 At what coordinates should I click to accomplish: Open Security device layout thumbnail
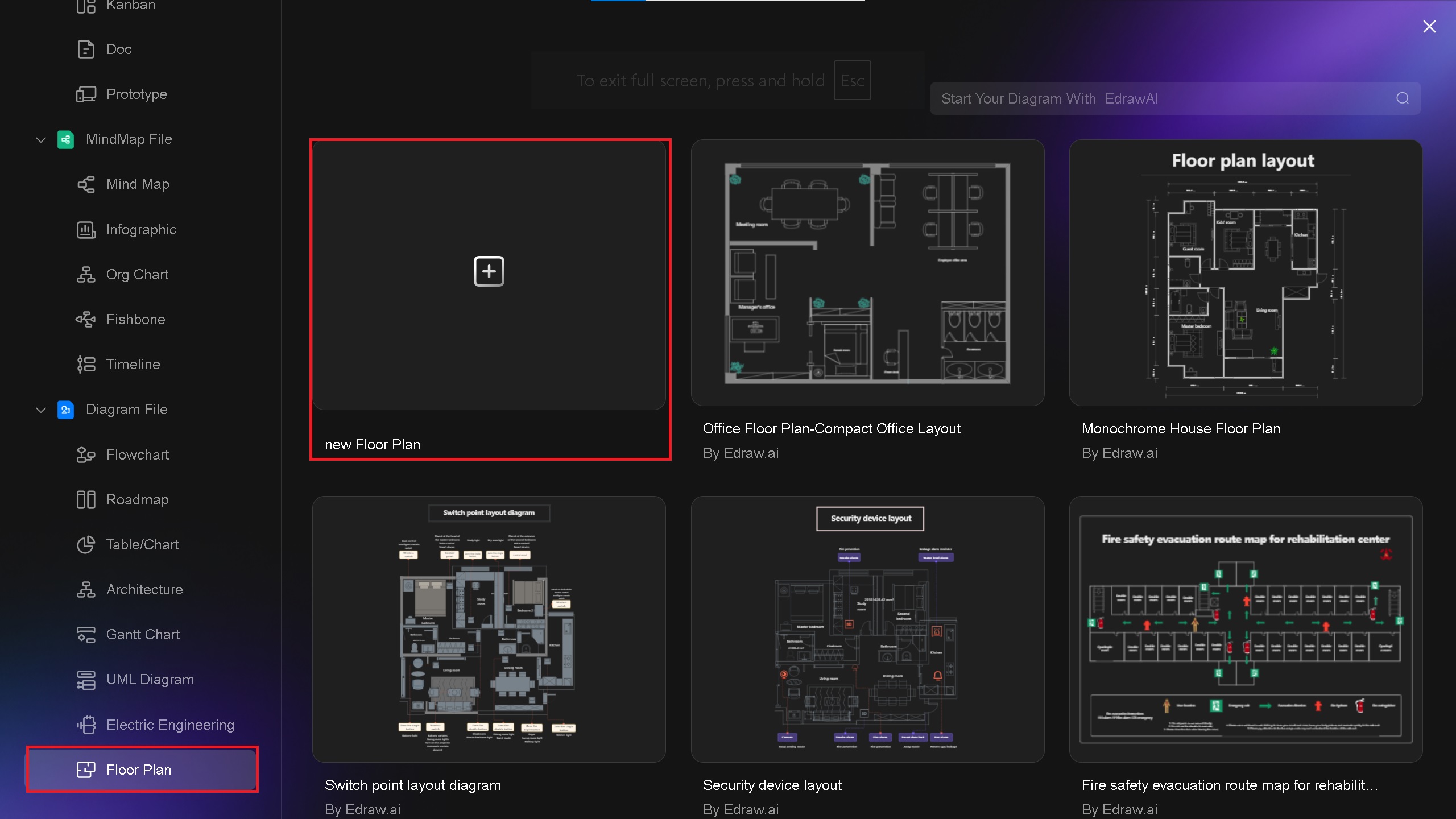tap(867, 629)
